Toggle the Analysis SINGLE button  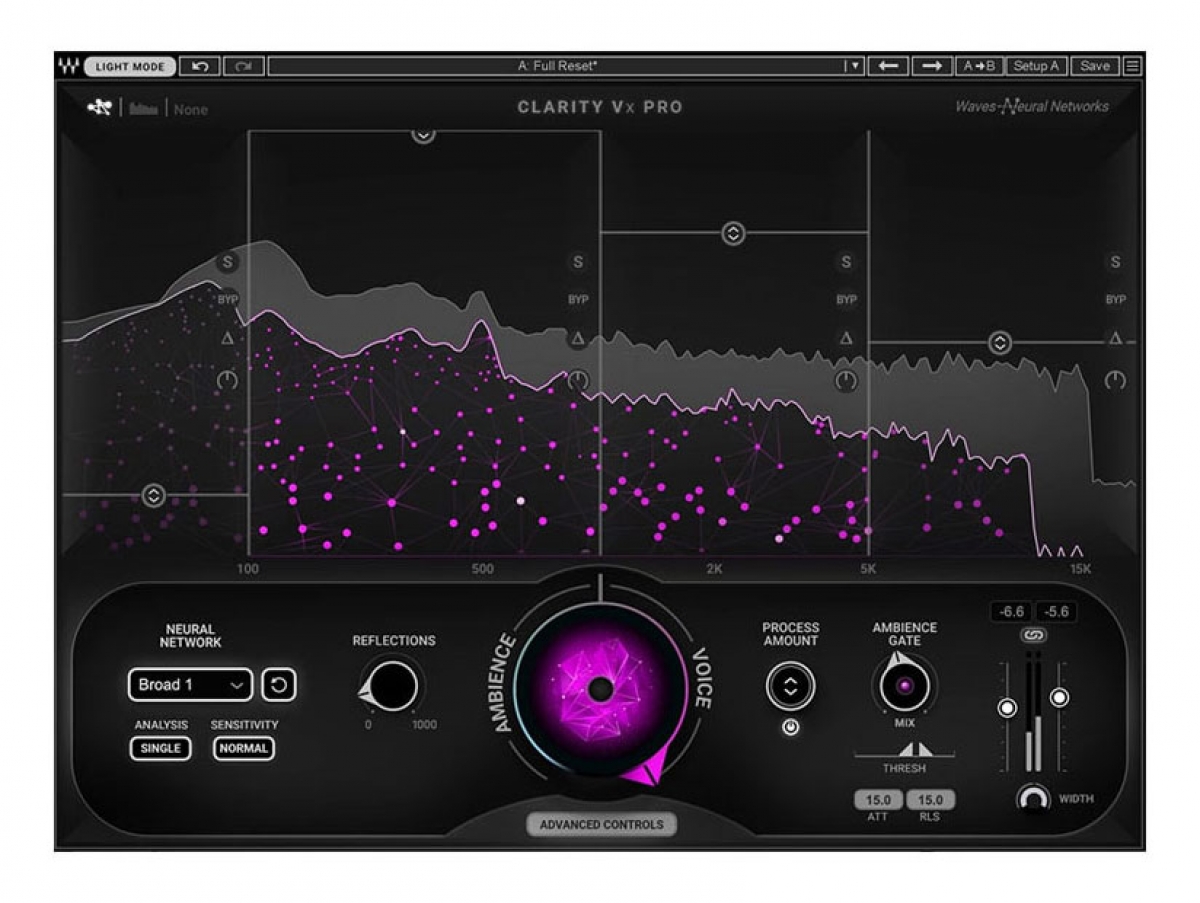(160, 748)
